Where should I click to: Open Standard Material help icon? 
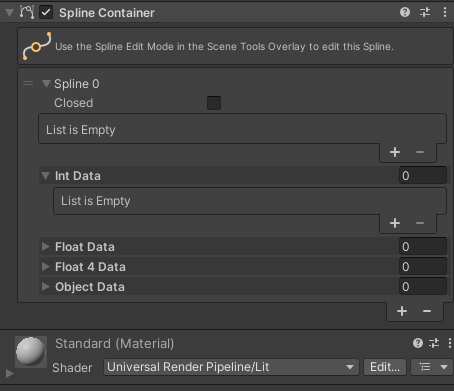418,343
